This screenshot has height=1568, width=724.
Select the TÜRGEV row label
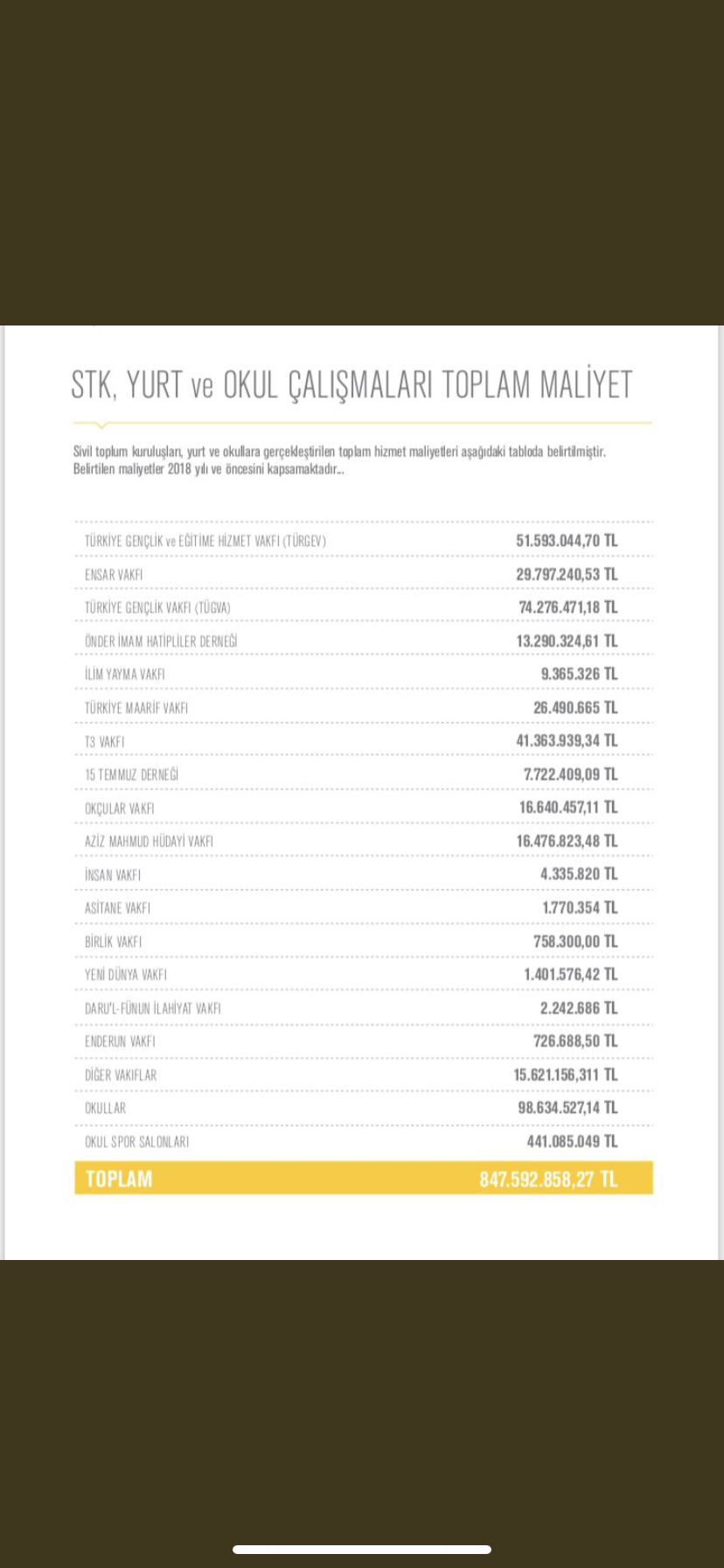tap(205, 541)
